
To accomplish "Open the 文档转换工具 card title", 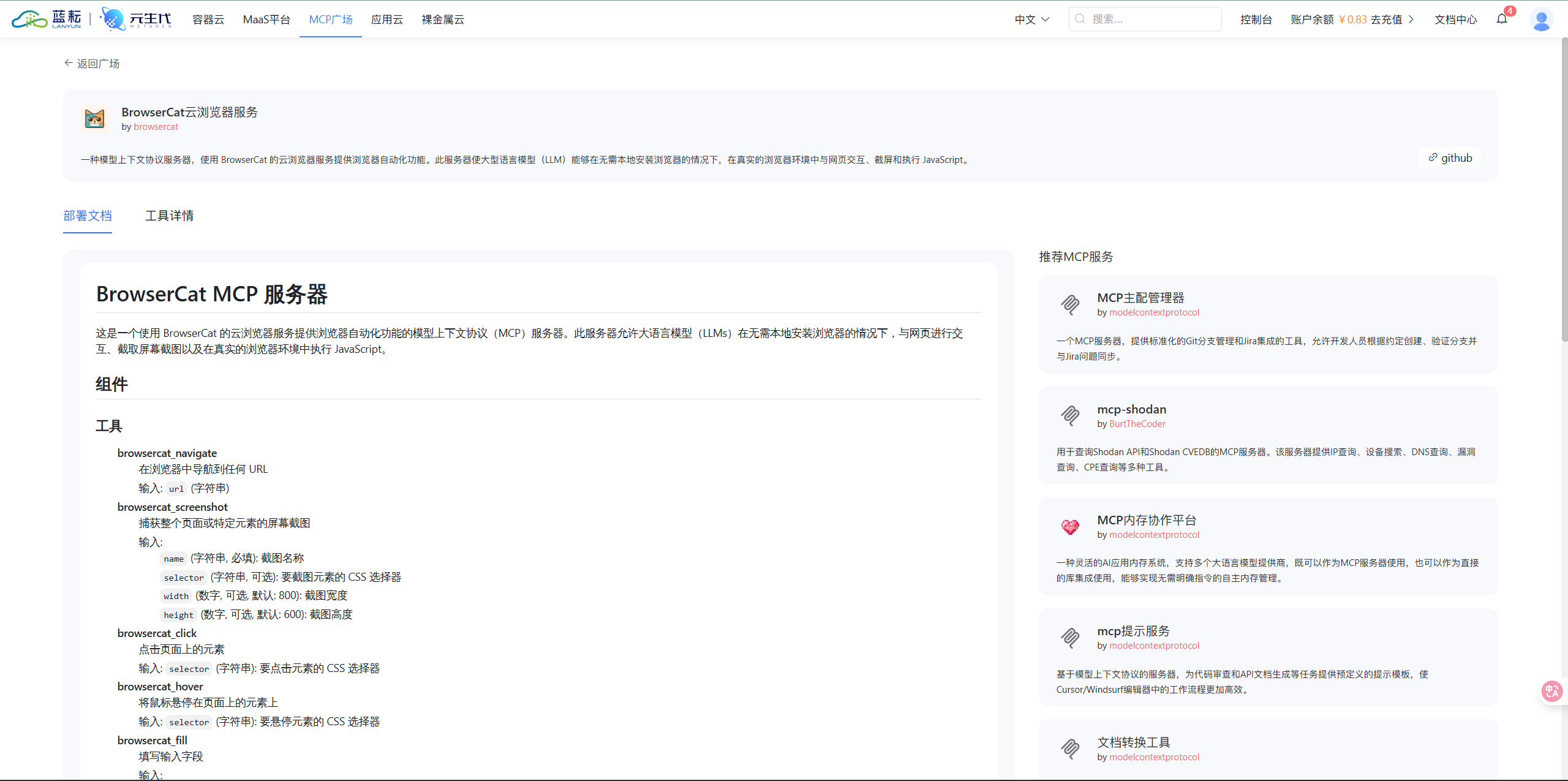I will point(1134,742).
